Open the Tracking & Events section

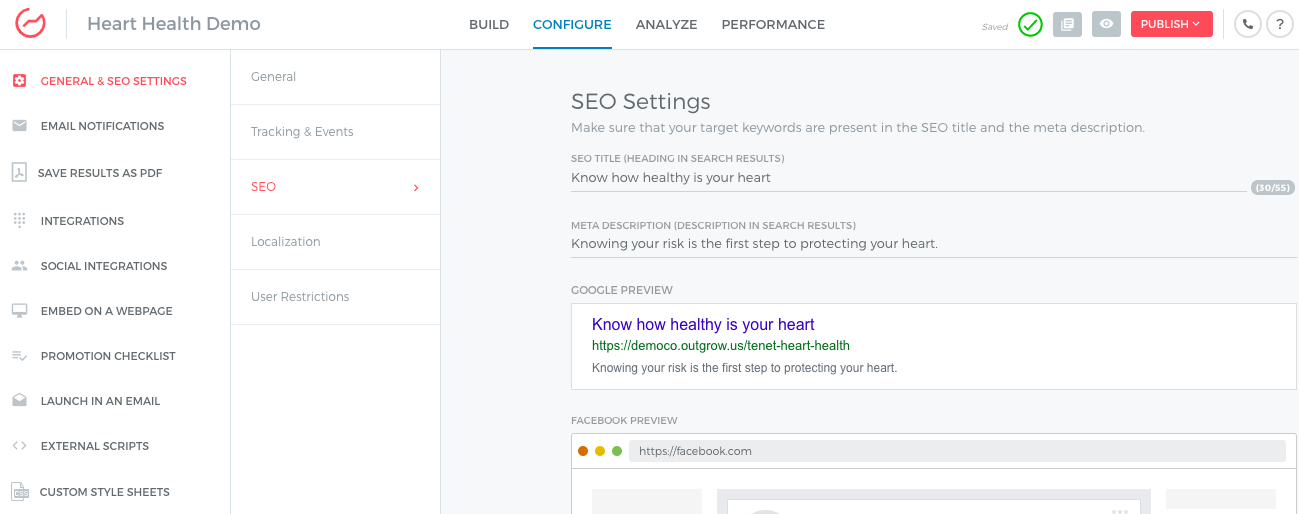335,132
